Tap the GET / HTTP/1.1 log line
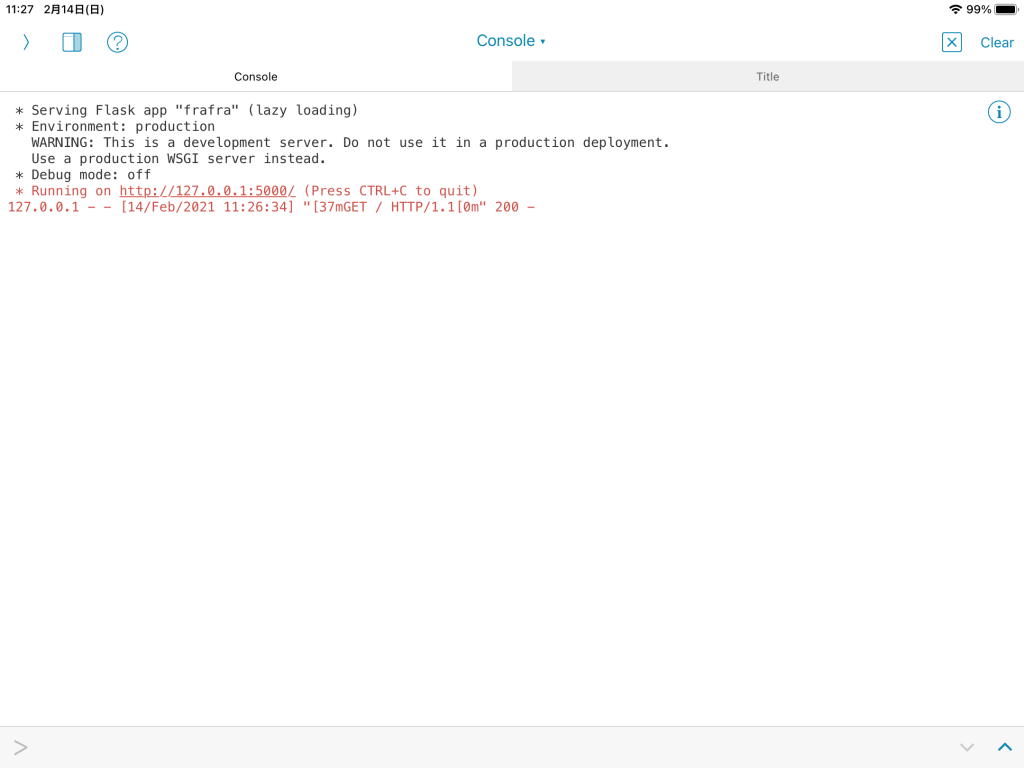This screenshot has width=1024, height=768. (x=270, y=207)
